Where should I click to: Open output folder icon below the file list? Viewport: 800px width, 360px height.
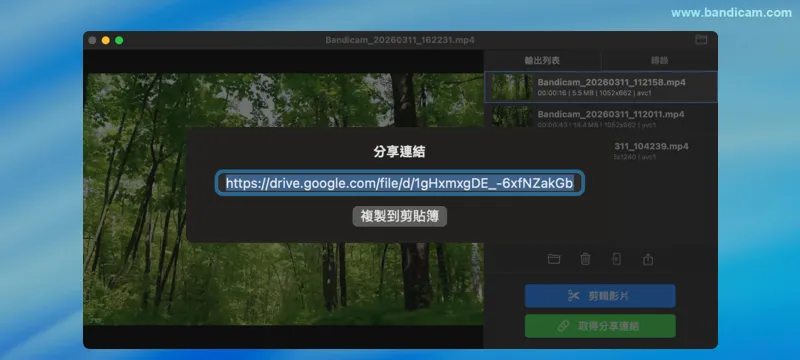tap(554, 259)
